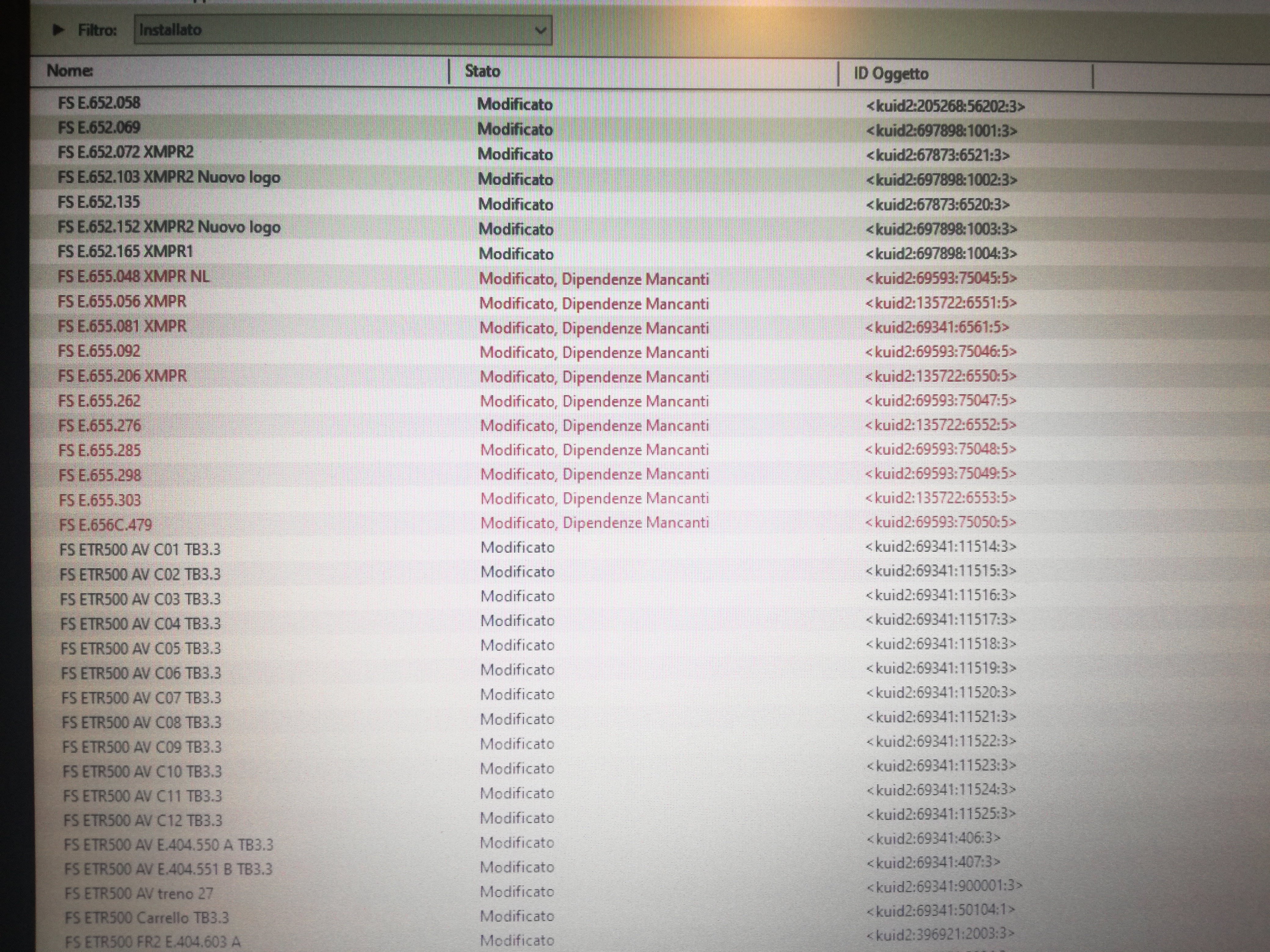Click object ID kuid2:69593:75050:5
The width and height of the screenshot is (1270, 952).
(x=941, y=522)
